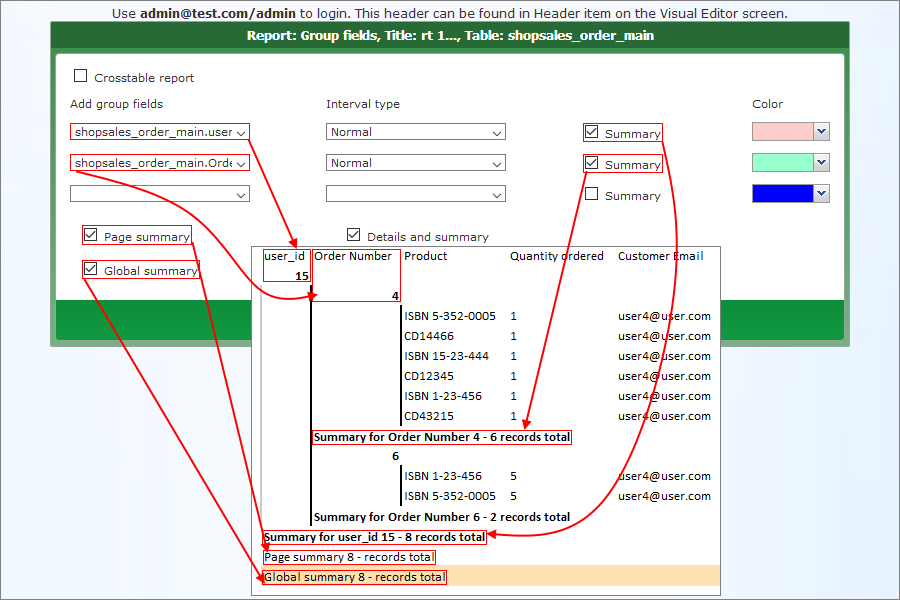Image resolution: width=900 pixels, height=600 pixels.
Task: Open the blue color picker arrow
Action: [822, 194]
